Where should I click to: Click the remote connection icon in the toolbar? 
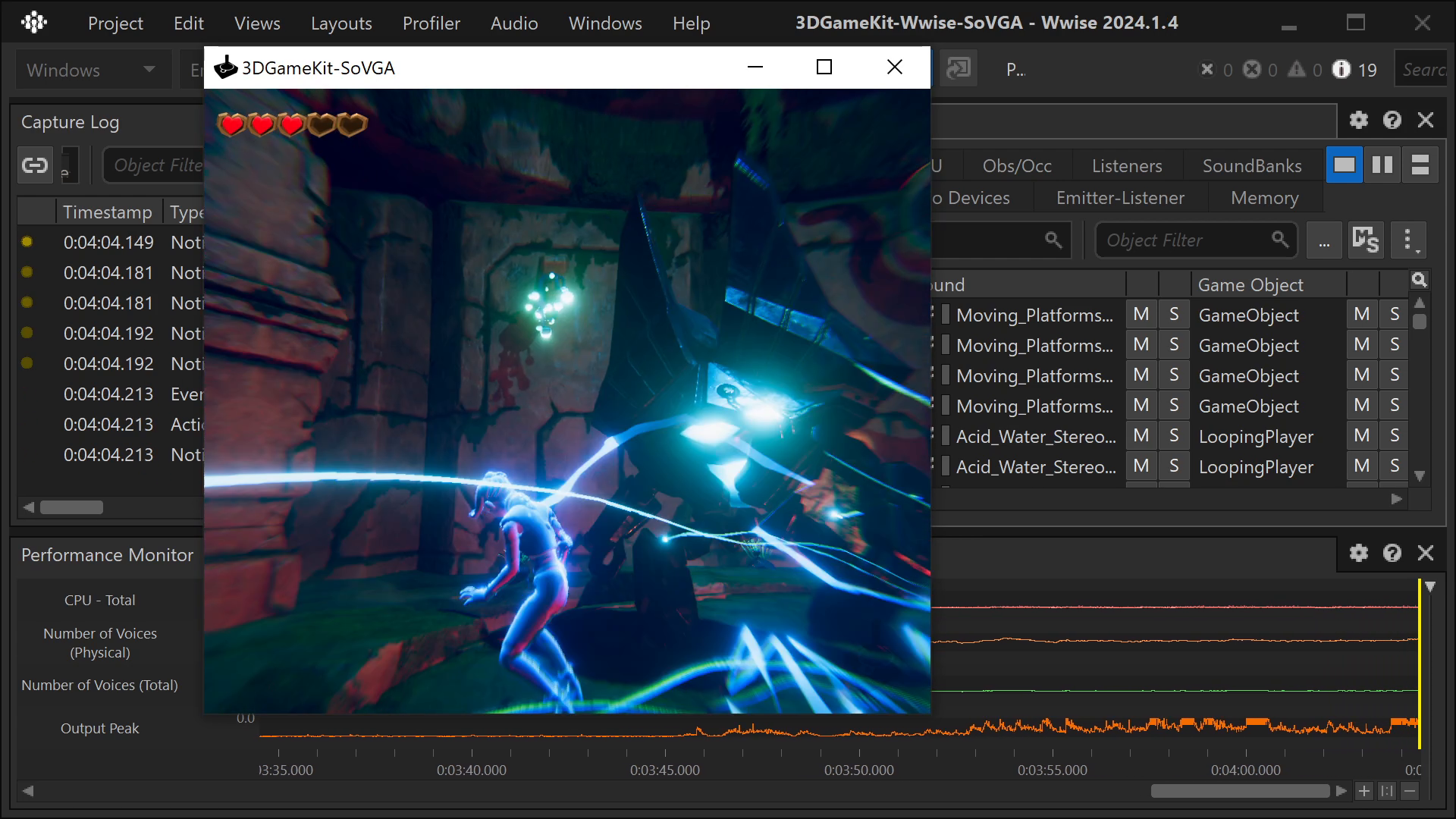[959, 69]
